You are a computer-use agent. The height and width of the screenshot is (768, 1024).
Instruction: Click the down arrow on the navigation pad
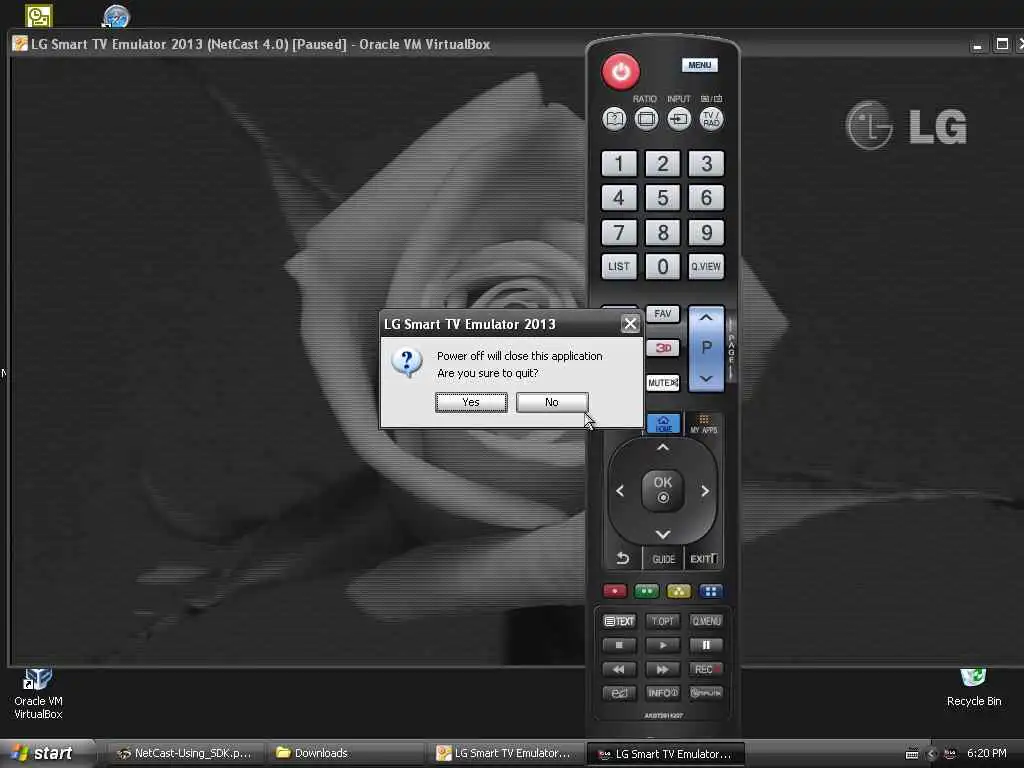point(662,534)
